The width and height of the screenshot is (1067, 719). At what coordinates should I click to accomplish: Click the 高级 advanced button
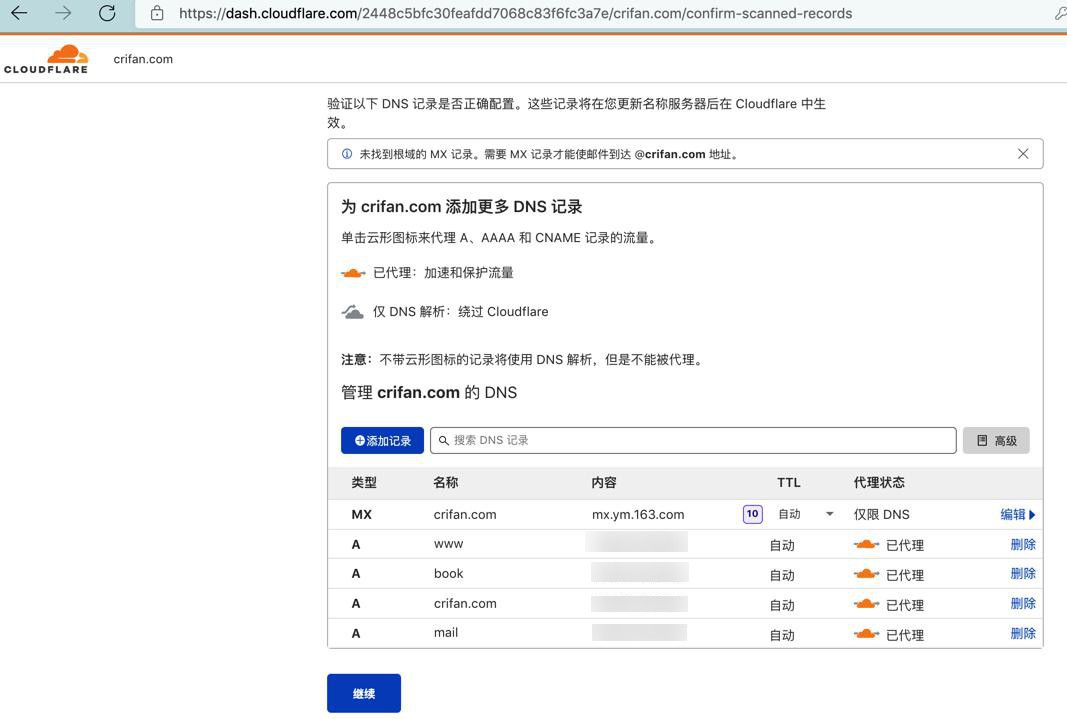point(996,441)
